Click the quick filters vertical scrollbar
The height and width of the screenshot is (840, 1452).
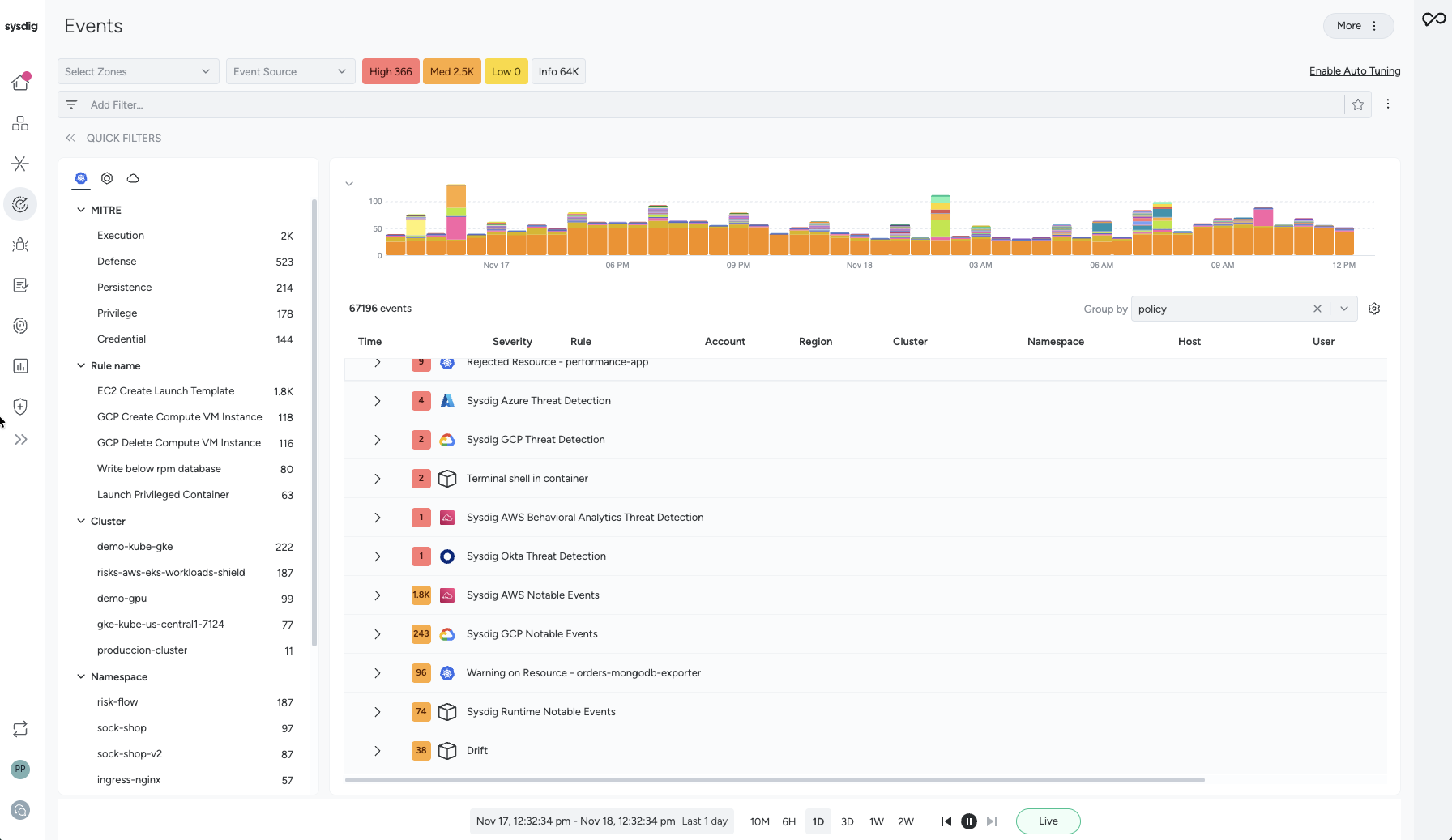pyautogui.click(x=314, y=421)
